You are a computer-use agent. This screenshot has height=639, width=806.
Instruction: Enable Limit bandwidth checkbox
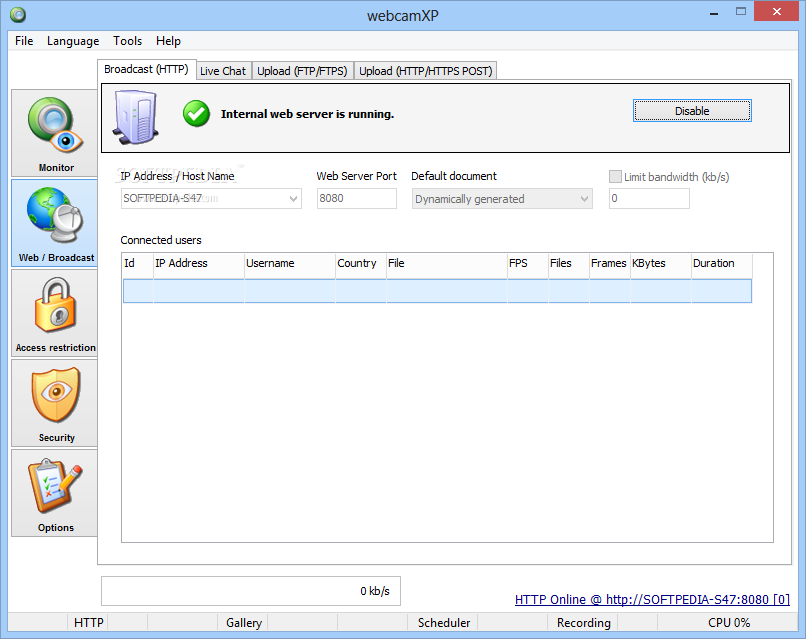[615, 177]
